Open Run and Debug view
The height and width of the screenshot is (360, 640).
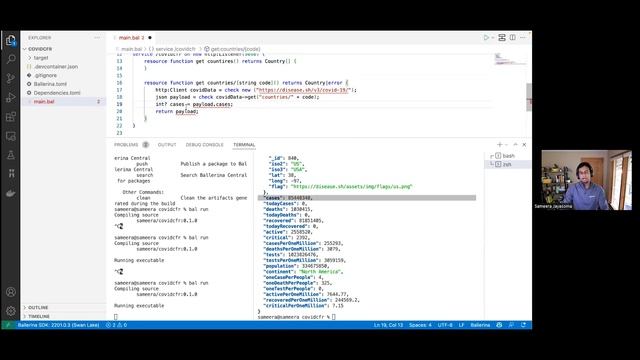tap(11, 98)
